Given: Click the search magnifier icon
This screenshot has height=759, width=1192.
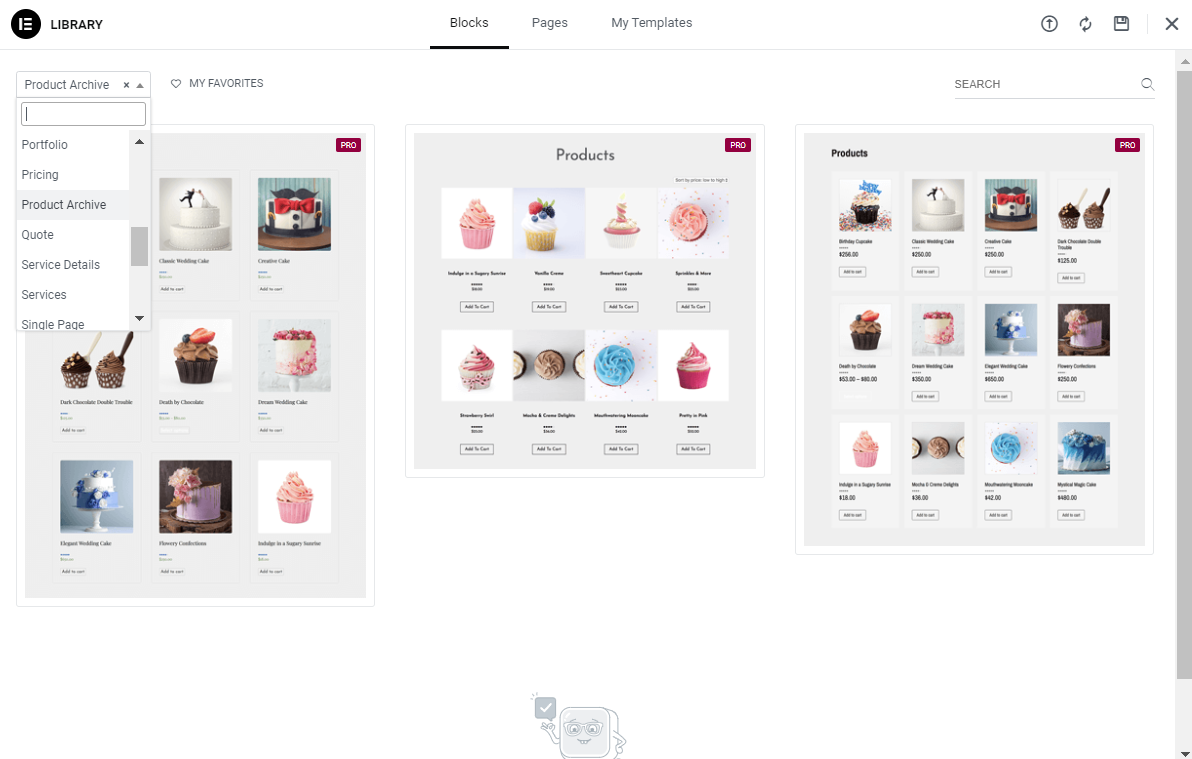Looking at the screenshot, I should click(x=1147, y=84).
